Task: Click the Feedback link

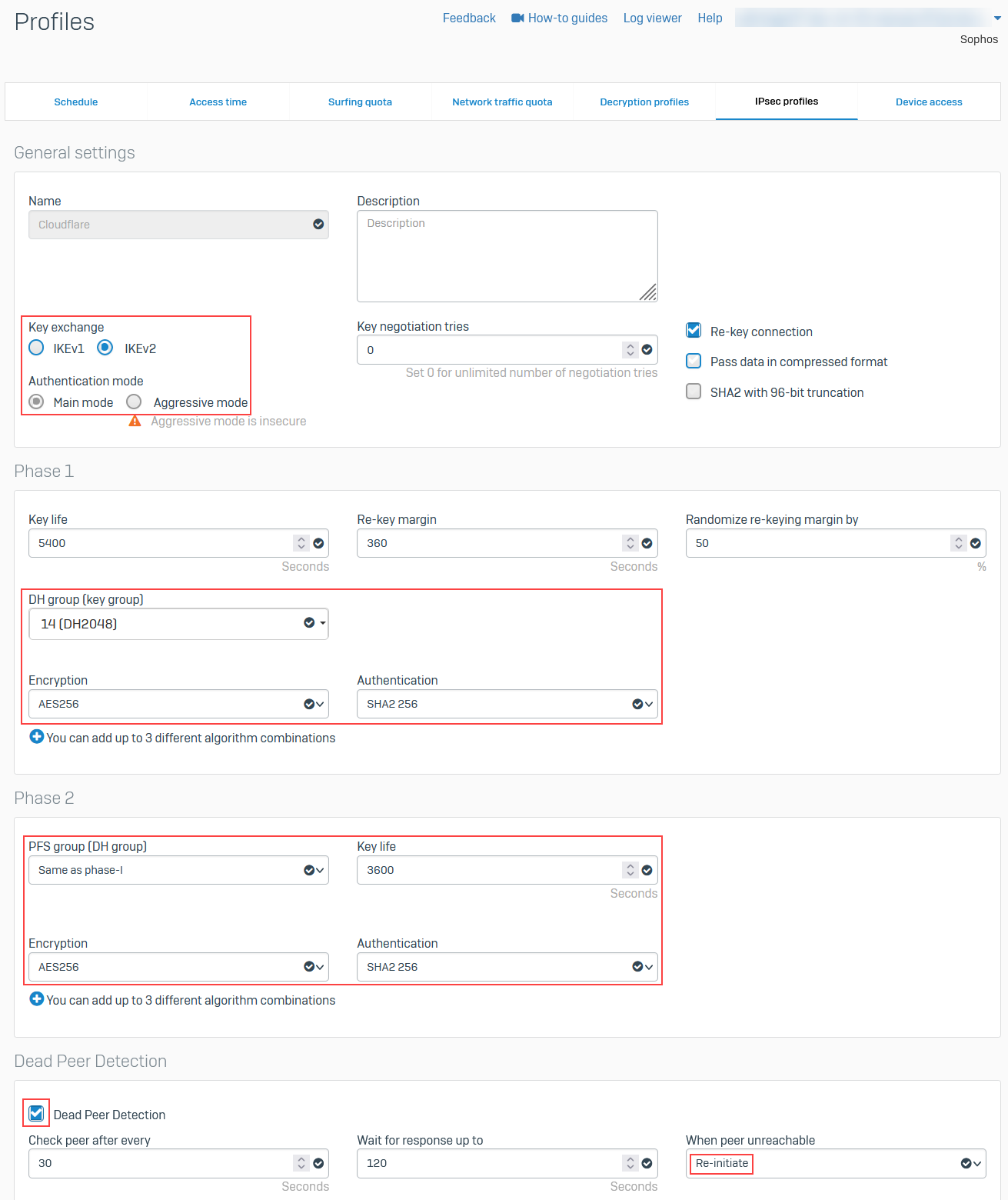Action: (x=468, y=18)
